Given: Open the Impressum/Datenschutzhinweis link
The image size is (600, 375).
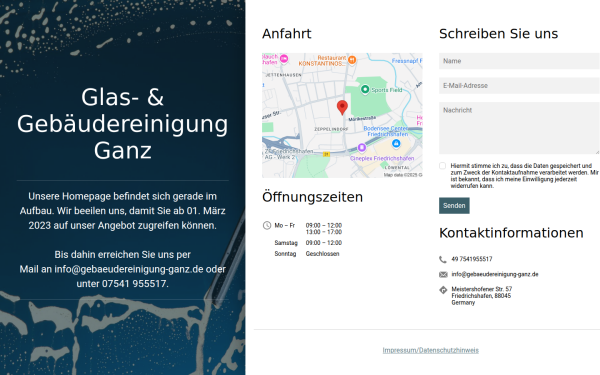Looking at the screenshot, I should [430, 350].
